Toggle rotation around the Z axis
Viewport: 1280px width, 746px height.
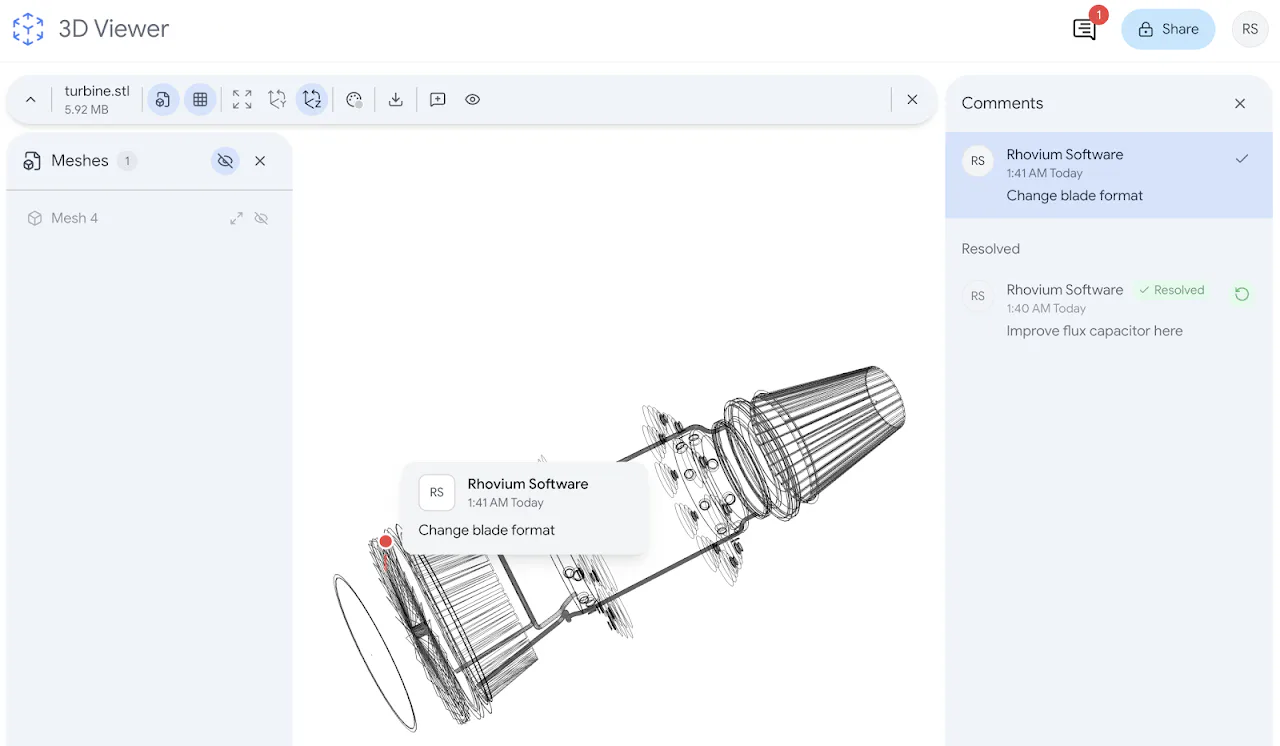click(x=313, y=100)
